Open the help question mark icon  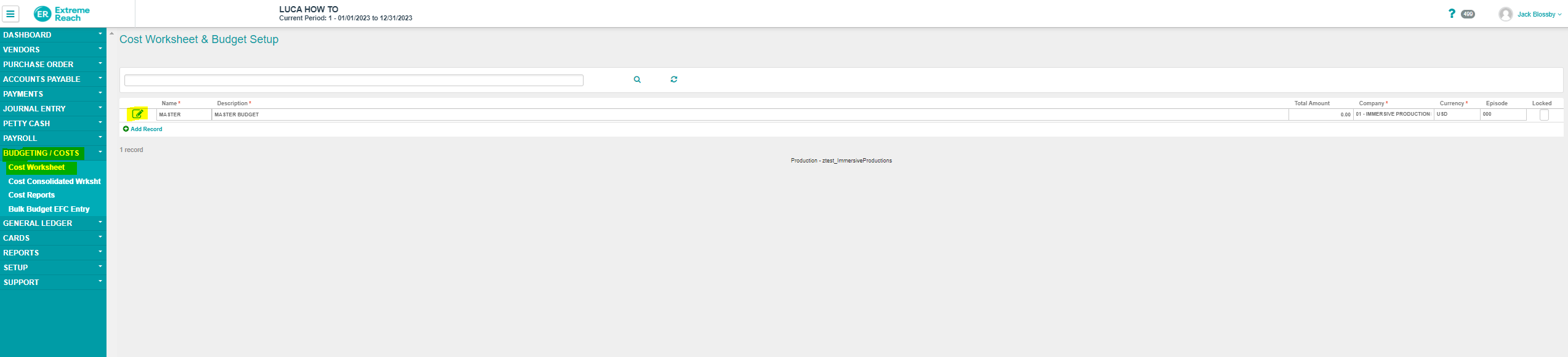point(1452,14)
